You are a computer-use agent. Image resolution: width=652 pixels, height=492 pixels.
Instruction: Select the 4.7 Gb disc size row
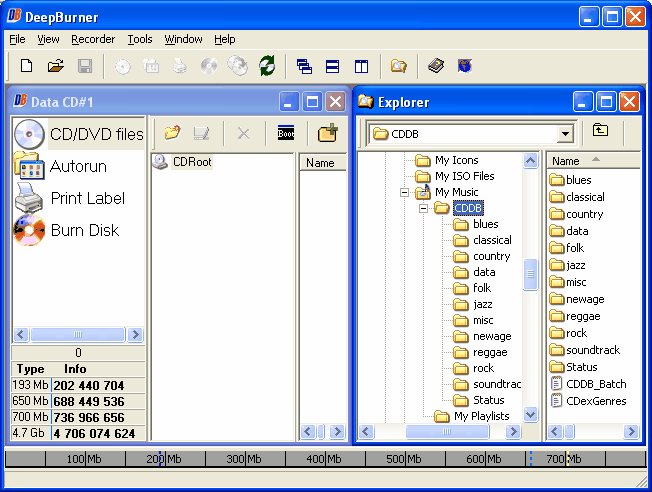coord(78,433)
